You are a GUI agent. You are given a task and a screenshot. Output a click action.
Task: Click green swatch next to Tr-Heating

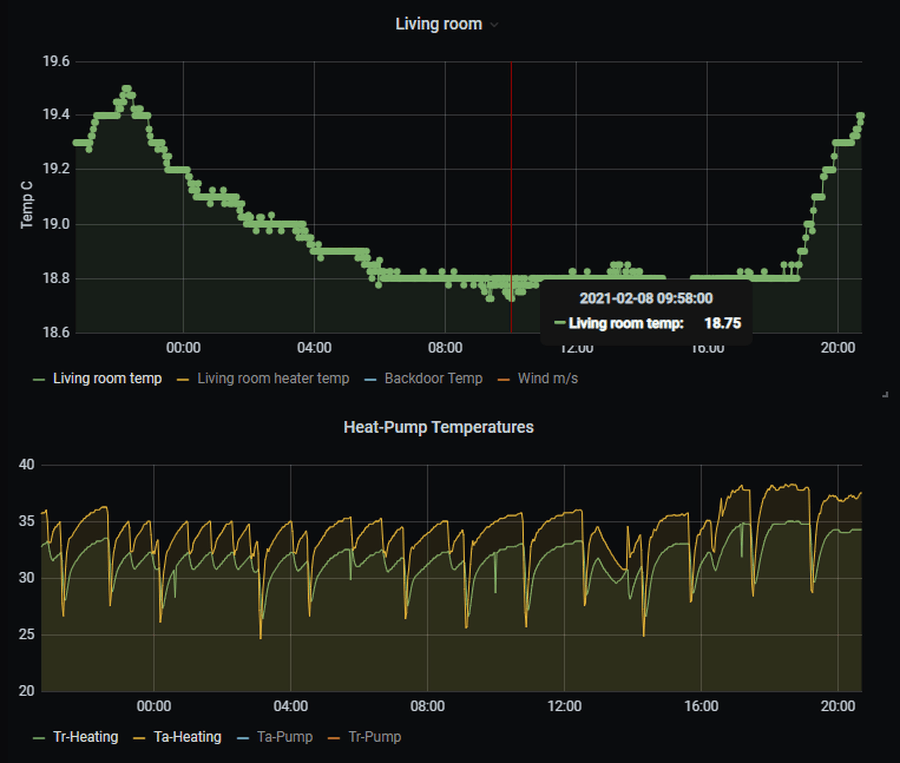(x=39, y=738)
